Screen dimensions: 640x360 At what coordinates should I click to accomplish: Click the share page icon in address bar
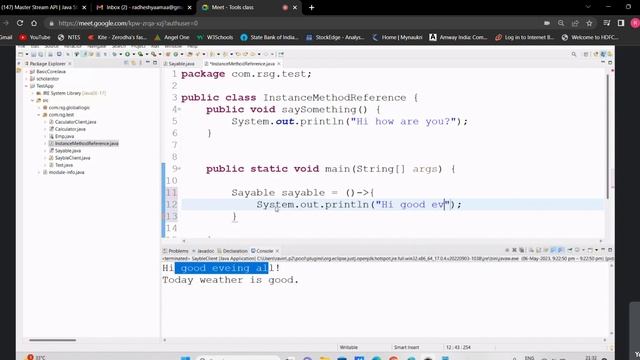click(575, 23)
